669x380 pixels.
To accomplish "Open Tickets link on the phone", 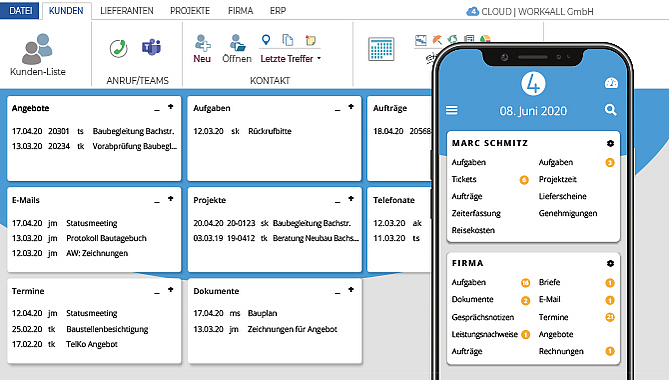I will pyautogui.click(x=464, y=179).
